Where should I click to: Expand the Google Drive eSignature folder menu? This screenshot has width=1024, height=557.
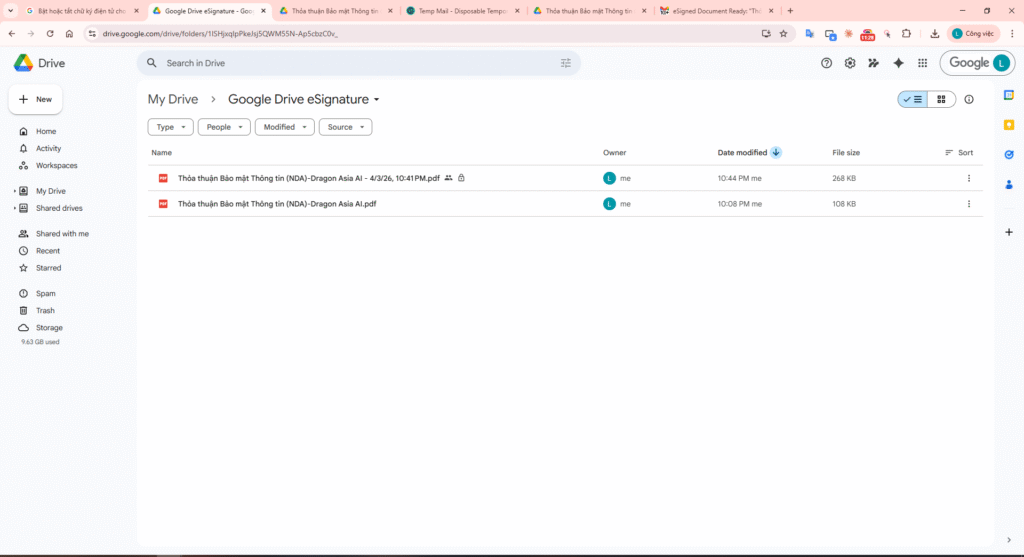(377, 100)
